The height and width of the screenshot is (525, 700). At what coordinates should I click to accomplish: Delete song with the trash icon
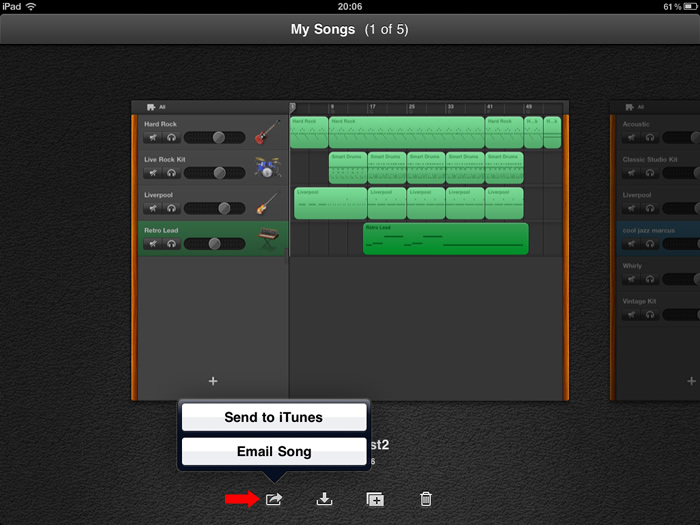point(426,499)
